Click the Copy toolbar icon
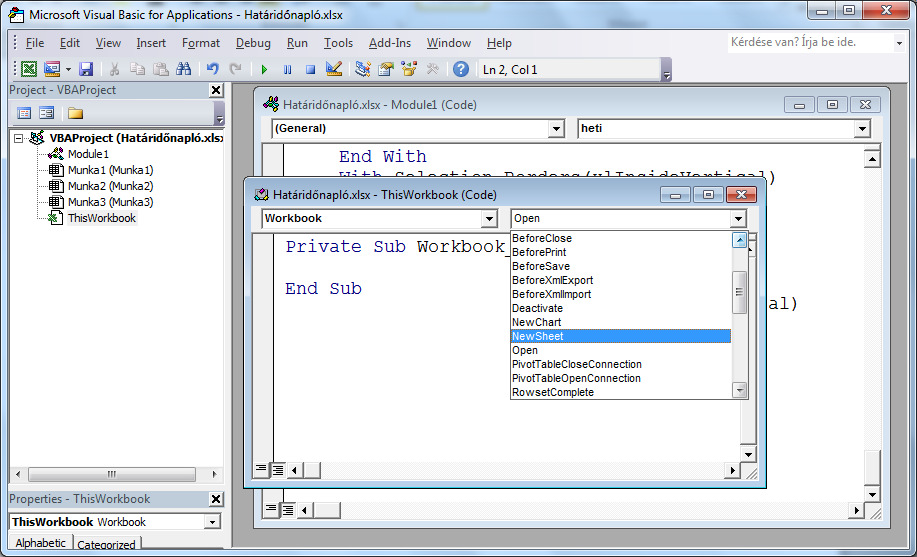 137,70
